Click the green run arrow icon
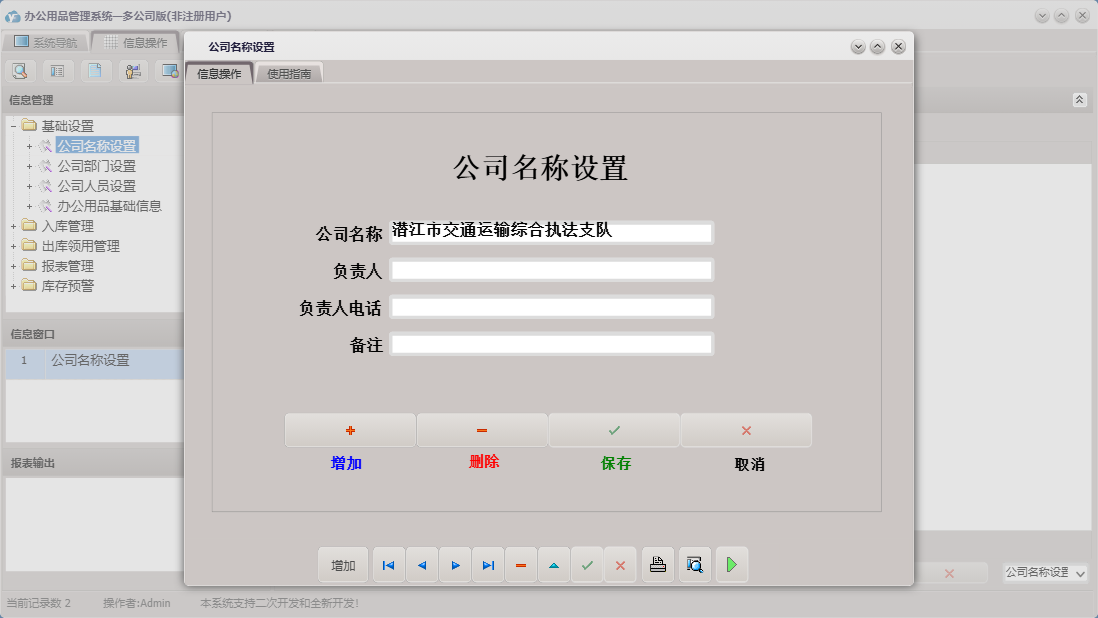 tap(731, 564)
